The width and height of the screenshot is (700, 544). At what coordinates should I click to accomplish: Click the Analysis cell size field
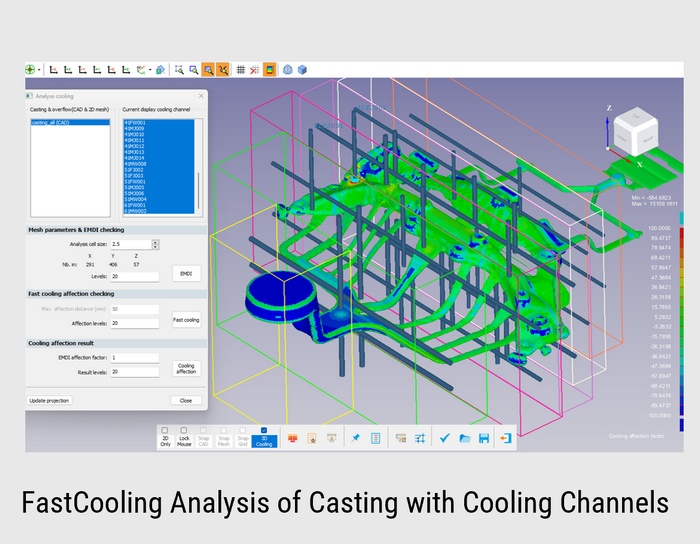pos(131,244)
